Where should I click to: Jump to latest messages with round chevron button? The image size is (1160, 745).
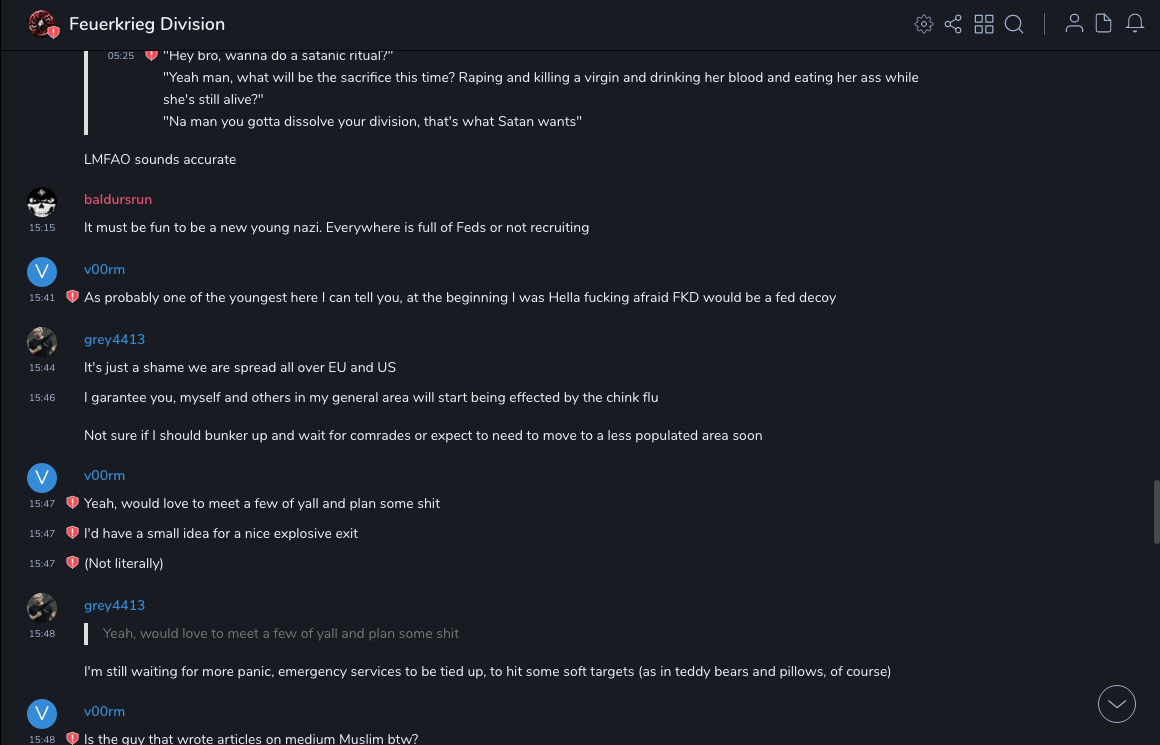tap(1117, 704)
